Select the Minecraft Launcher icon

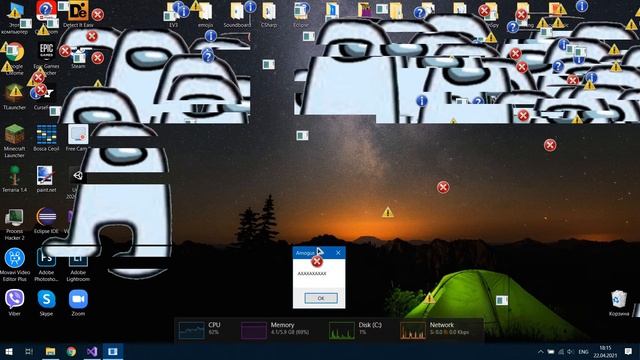pos(15,141)
